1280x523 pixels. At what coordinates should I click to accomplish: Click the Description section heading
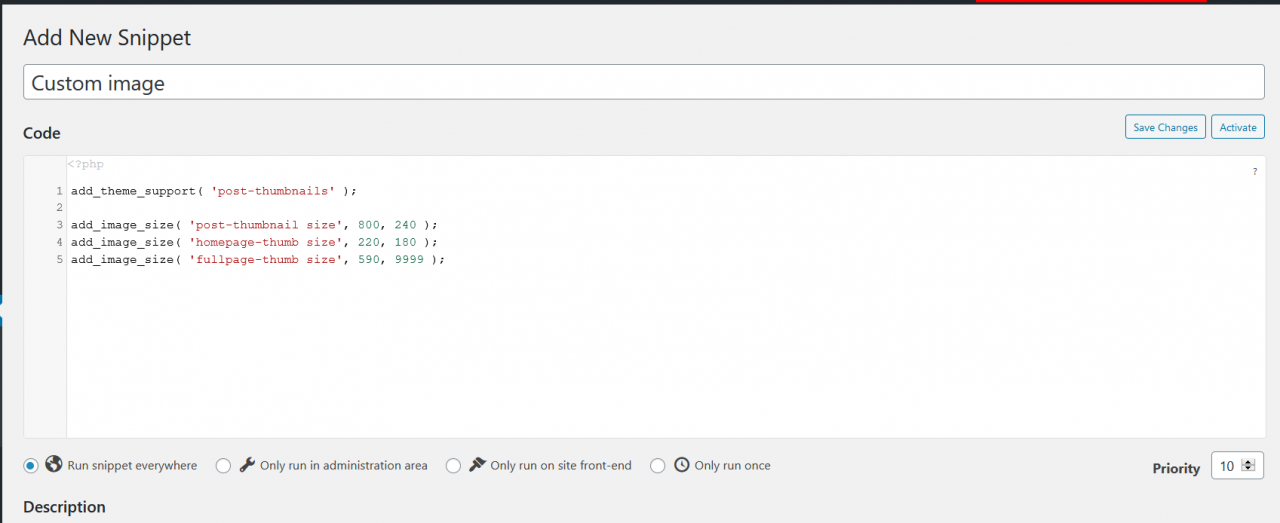pyautogui.click(x=64, y=507)
